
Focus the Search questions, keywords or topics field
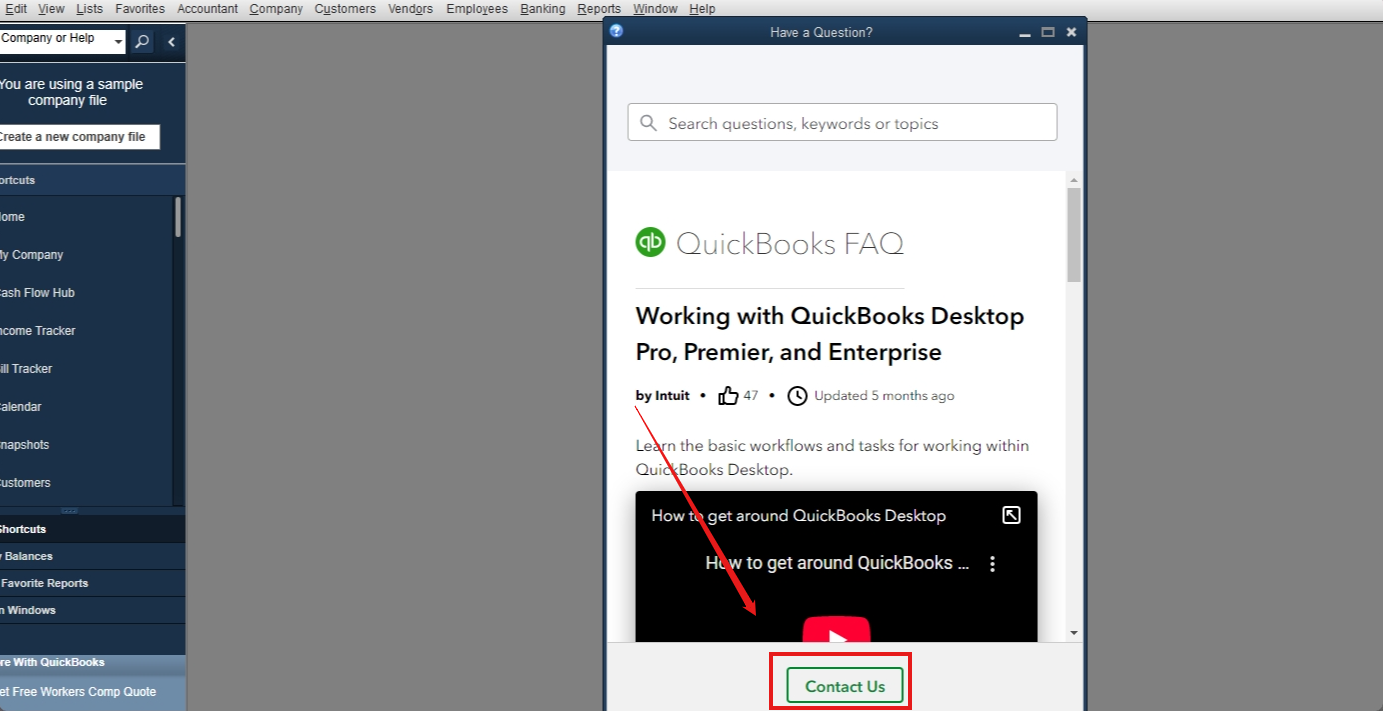(x=842, y=122)
